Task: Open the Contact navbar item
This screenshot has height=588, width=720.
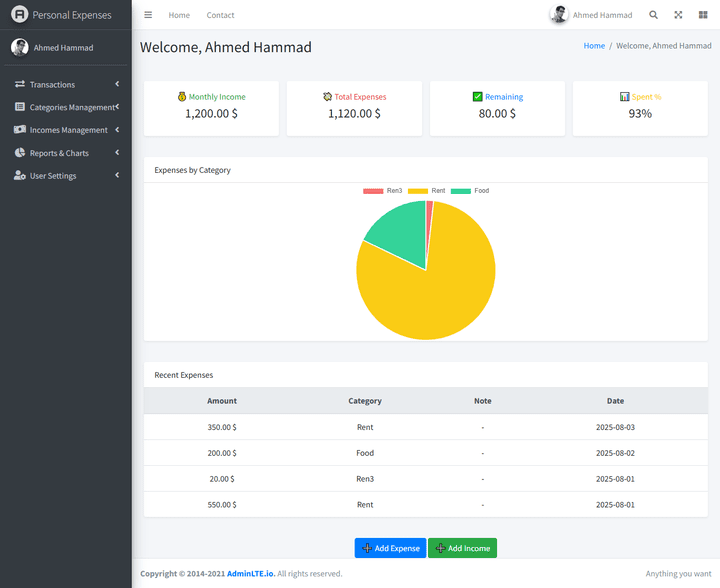Action: (x=220, y=15)
